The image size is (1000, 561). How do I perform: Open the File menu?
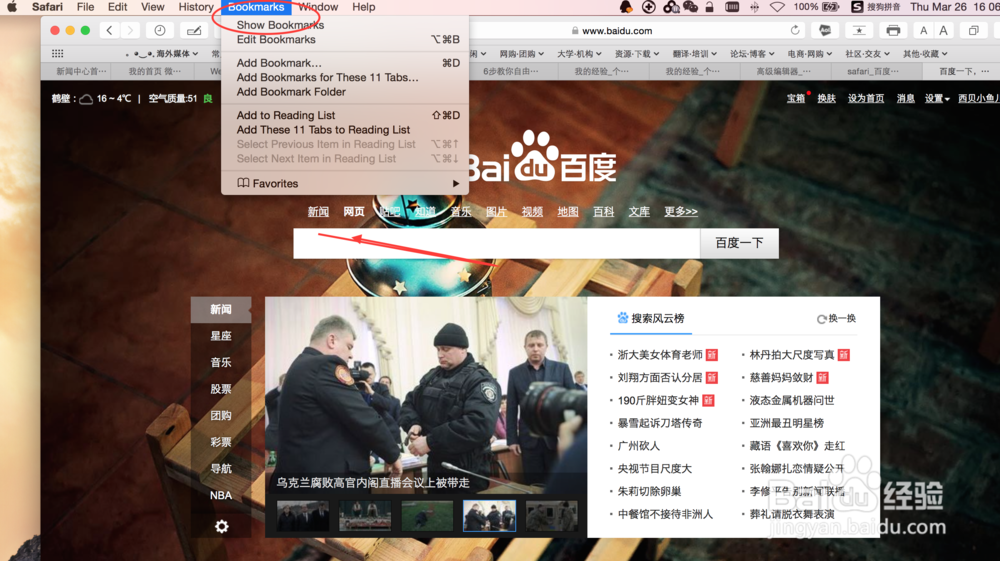click(85, 7)
